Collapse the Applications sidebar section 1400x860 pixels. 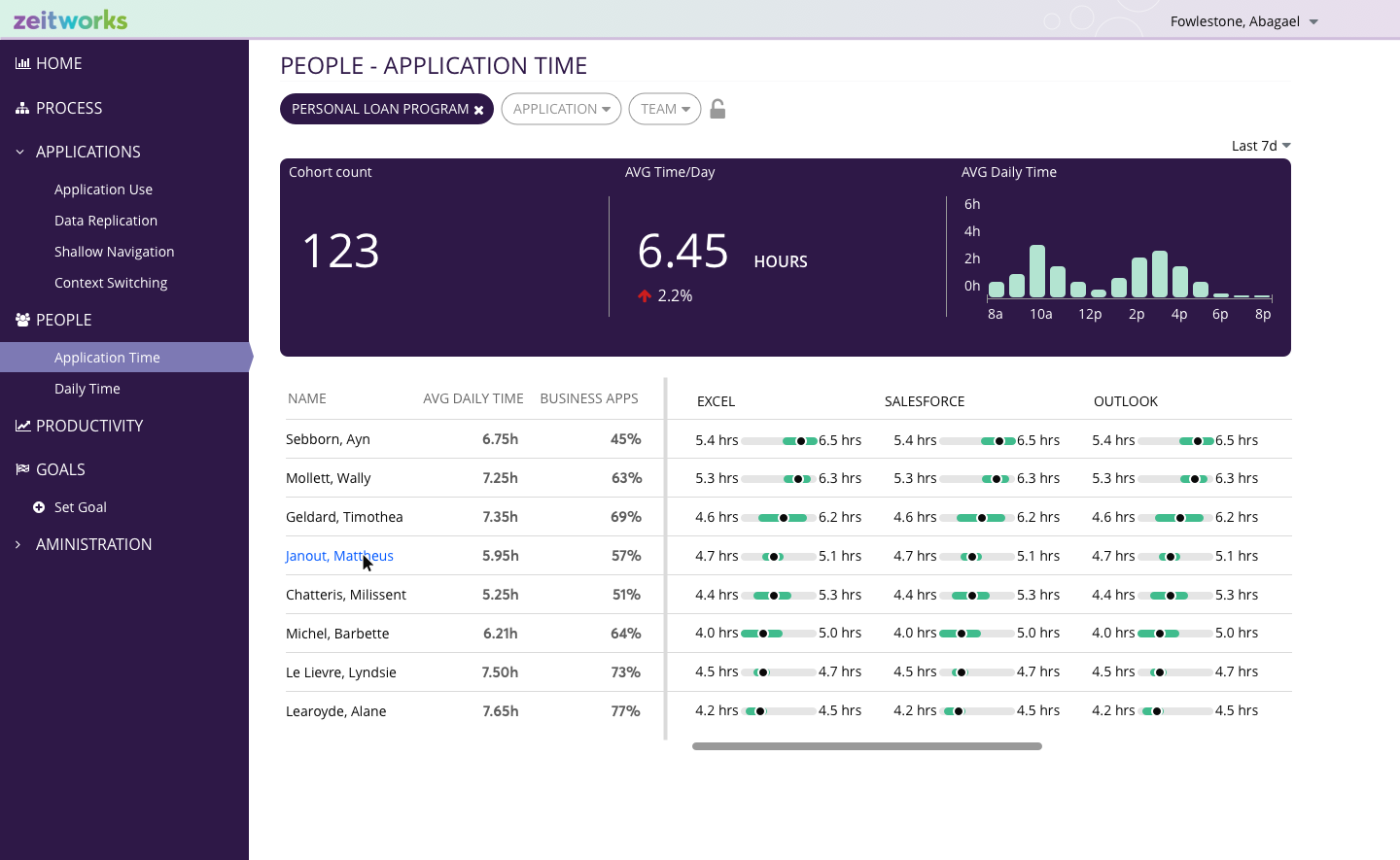(19, 152)
